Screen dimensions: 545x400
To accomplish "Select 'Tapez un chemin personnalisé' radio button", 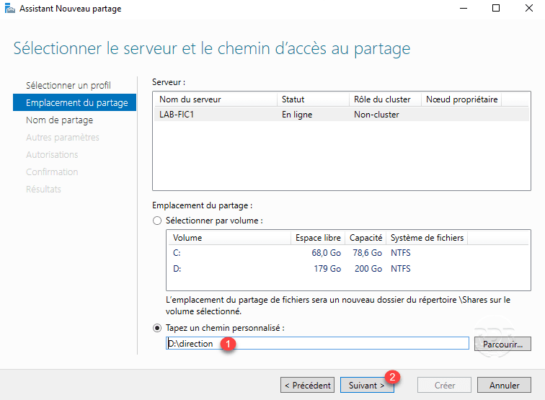I will pos(157,328).
